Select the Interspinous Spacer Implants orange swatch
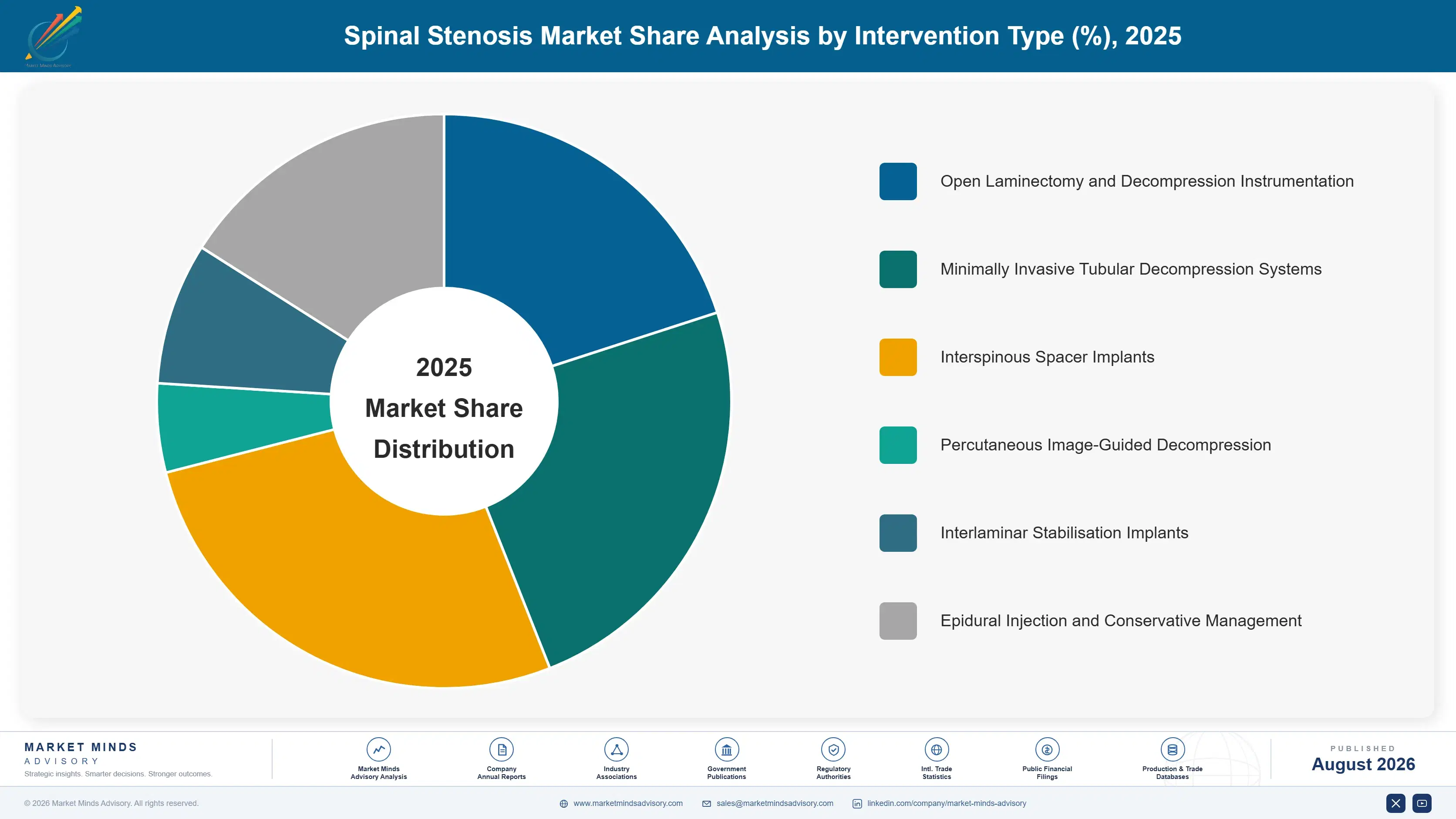The height and width of the screenshot is (819, 1456). pyautogui.click(x=897, y=357)
